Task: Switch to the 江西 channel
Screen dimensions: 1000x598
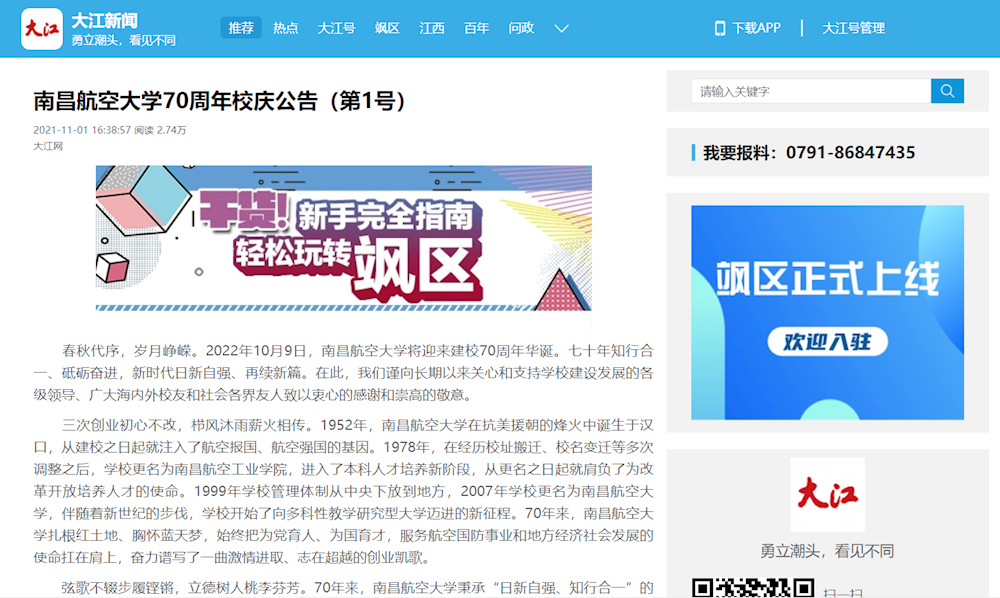Action: 432,28
